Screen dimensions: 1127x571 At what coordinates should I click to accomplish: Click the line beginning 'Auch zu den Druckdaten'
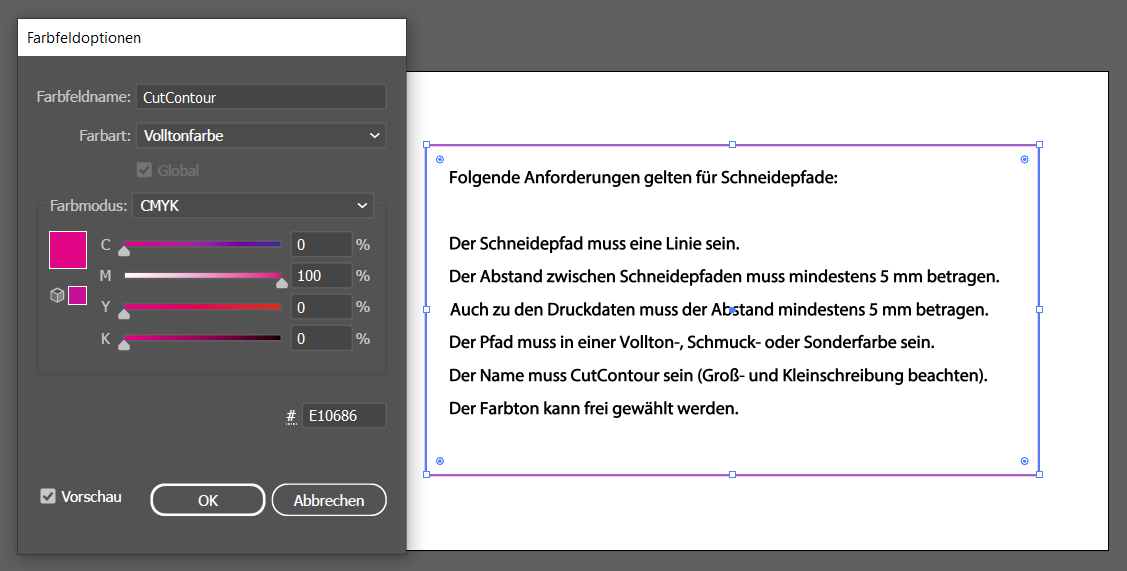click(719, 310)
